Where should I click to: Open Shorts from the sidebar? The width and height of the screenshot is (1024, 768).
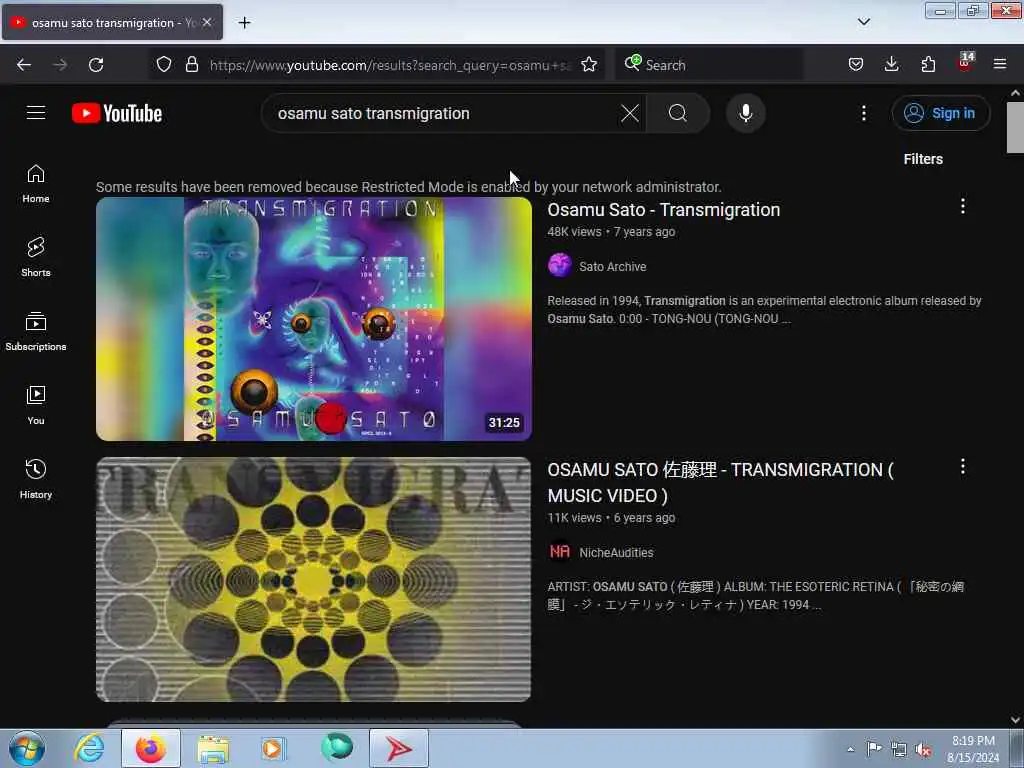[36, 257]
